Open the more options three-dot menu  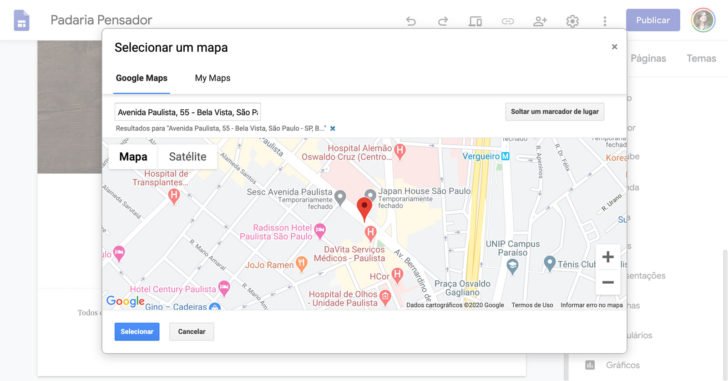point(604,21)
